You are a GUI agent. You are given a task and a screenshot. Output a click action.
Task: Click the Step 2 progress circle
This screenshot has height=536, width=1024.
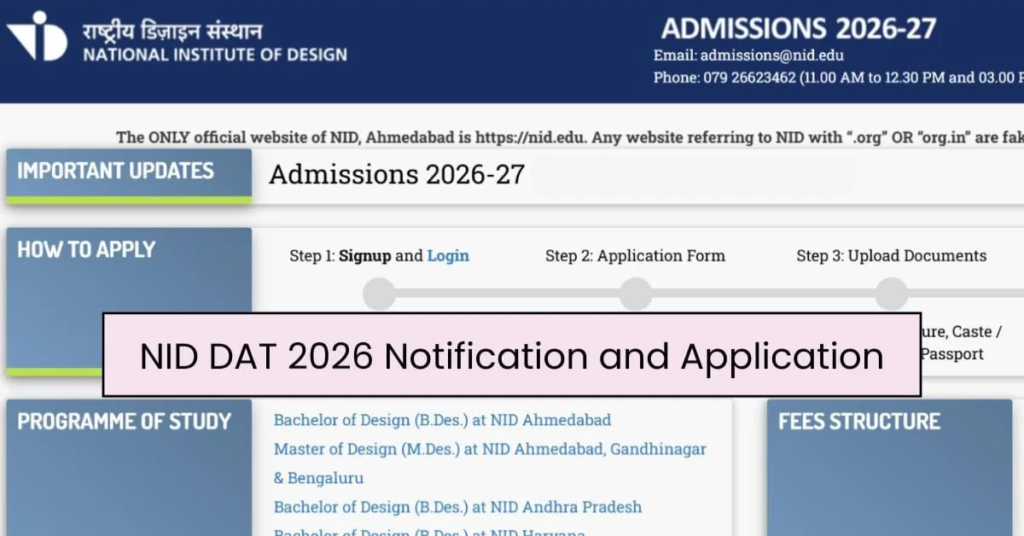pyautogui.click(x=635, y=293)
